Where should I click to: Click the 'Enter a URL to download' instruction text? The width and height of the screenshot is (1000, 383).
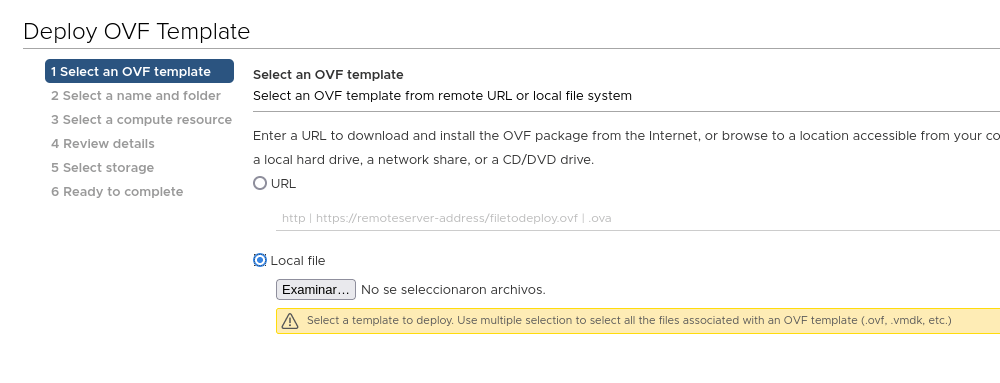[626, 136]
